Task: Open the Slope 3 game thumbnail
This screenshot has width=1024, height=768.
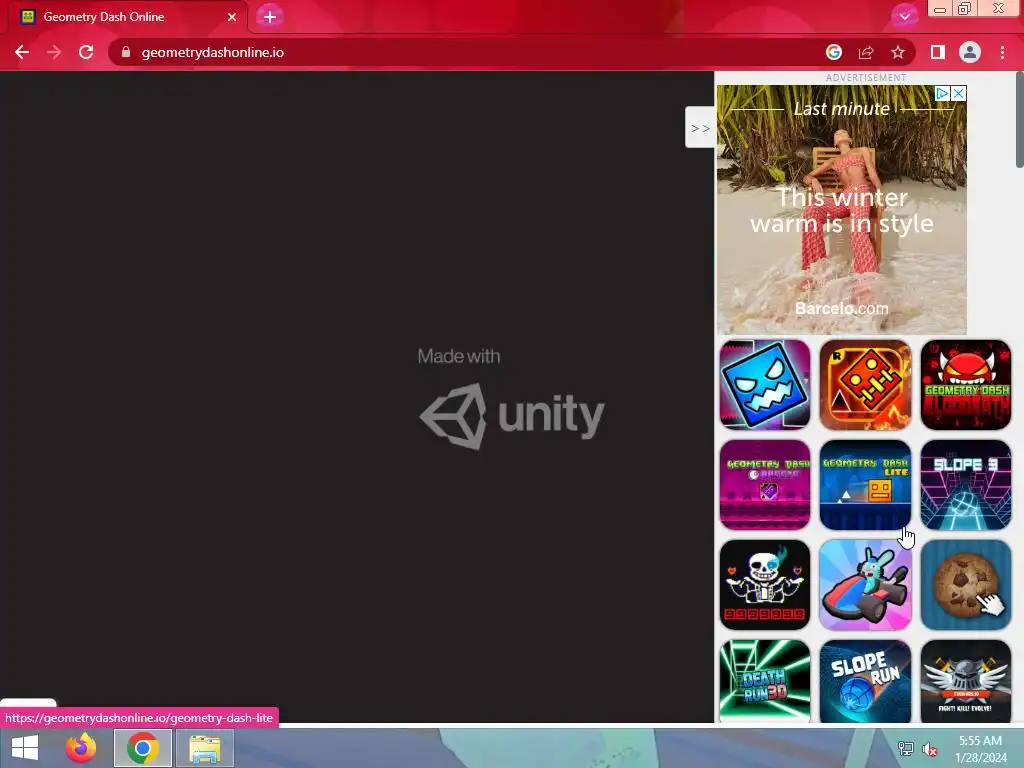Action: coord(966,485)
